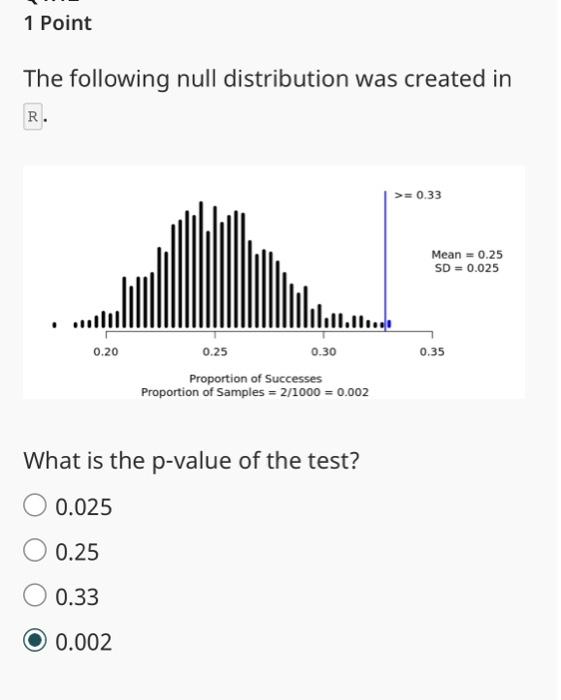Click the 'What is the p-value' question text

click(x=191, y=460)
